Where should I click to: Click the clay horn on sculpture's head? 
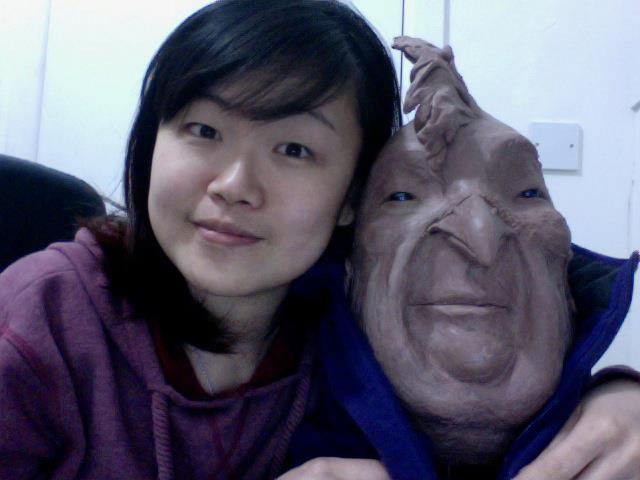click(x=432, y=87)
